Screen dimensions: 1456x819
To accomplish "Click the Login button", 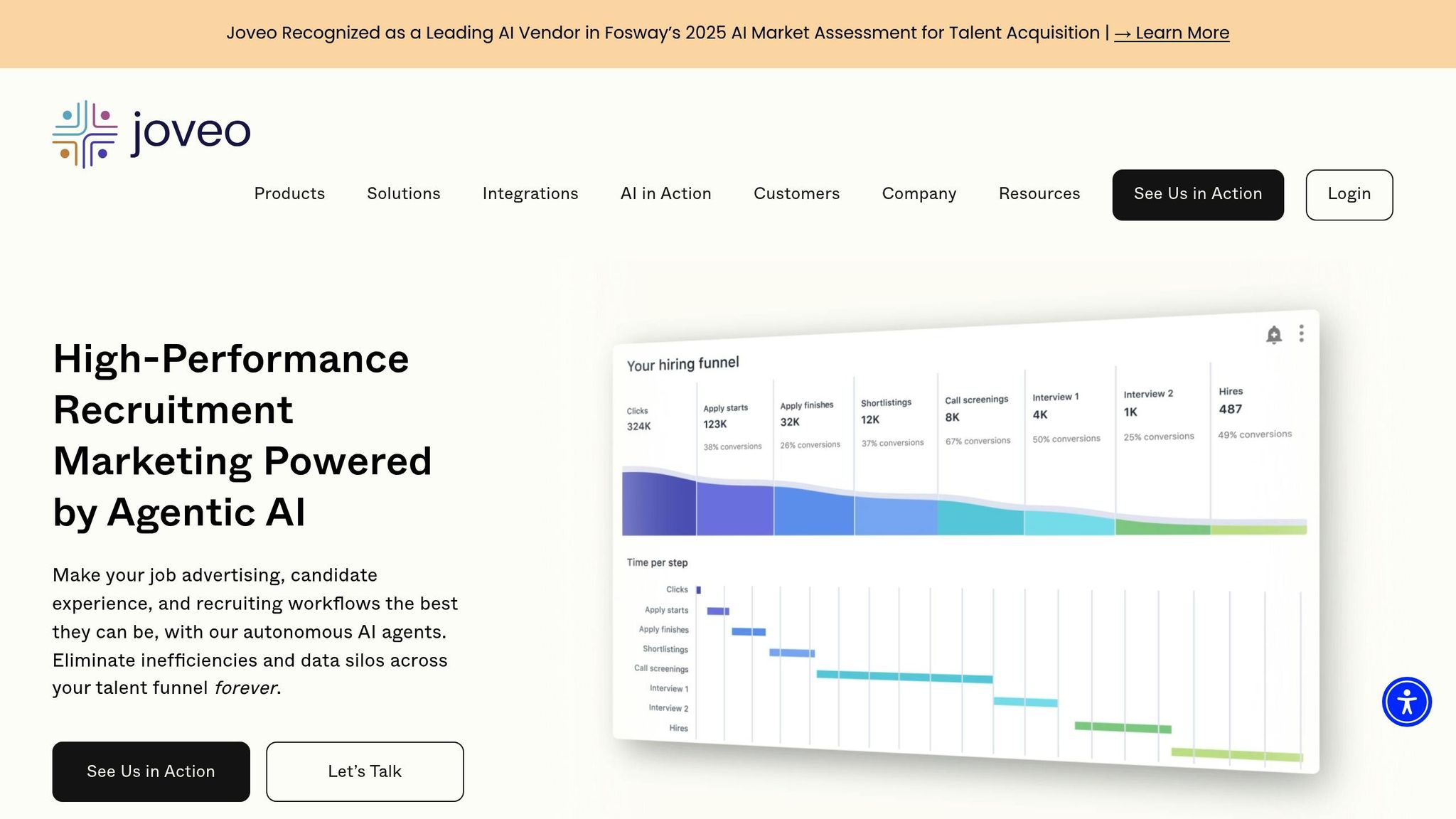I will [1349, 194].
